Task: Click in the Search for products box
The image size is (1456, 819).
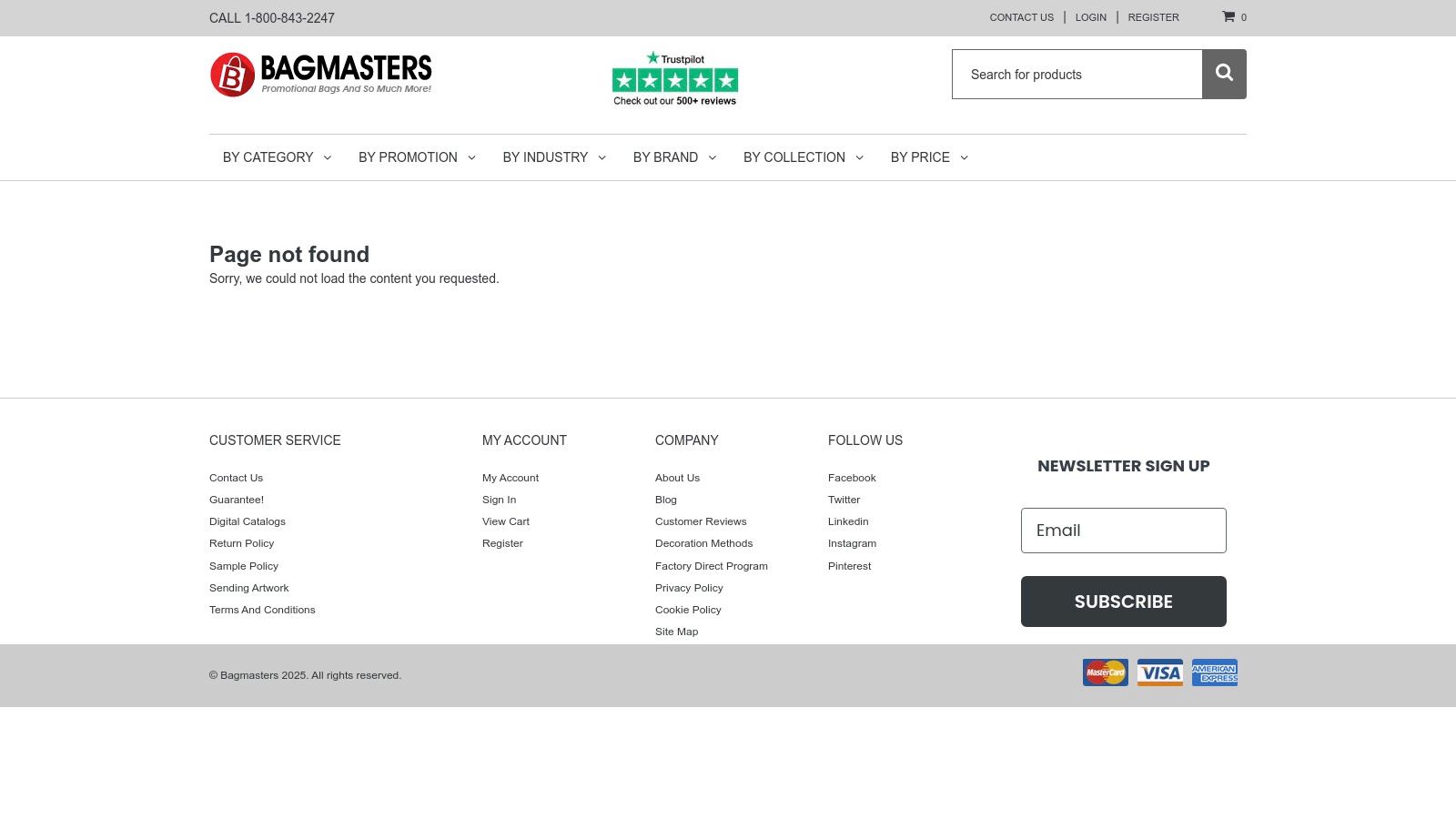Action: pyautogui.click(x=1077, y=75)
